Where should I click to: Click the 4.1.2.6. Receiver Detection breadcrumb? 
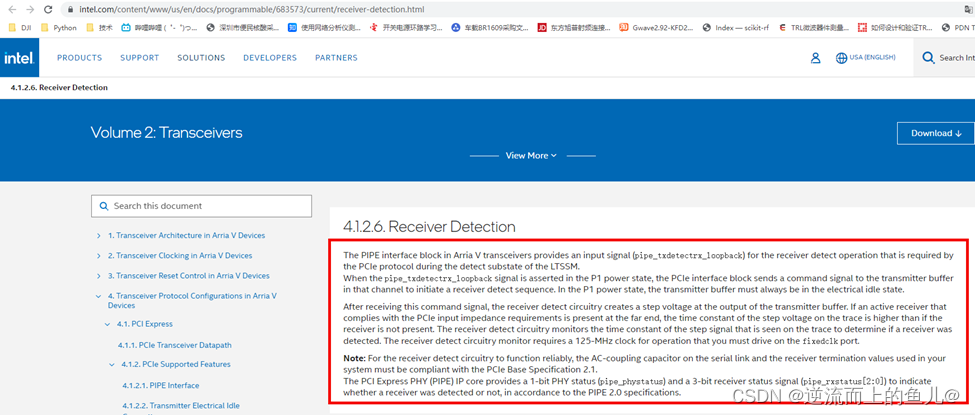coord(59,88)
